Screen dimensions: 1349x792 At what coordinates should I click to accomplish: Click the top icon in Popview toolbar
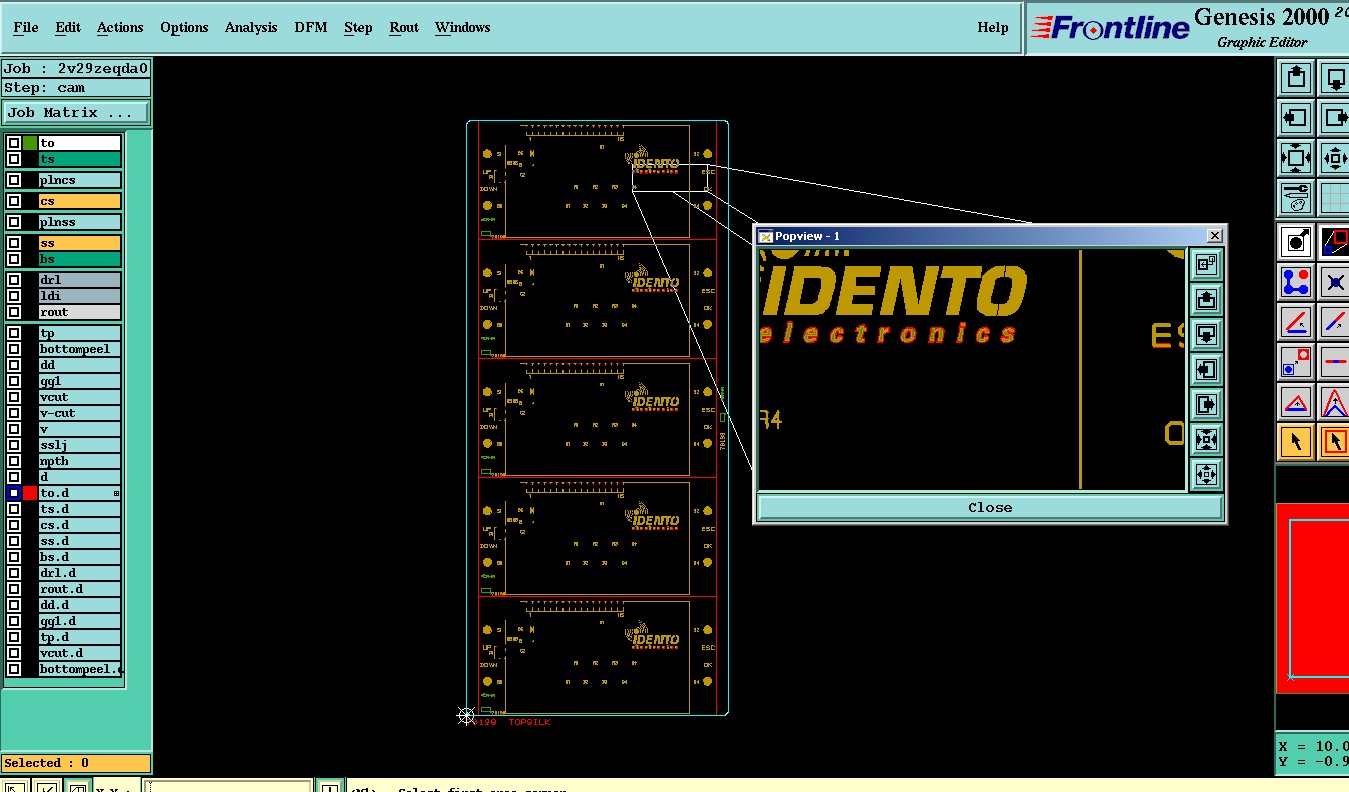pyautogui.click(x=1206, y=264)
